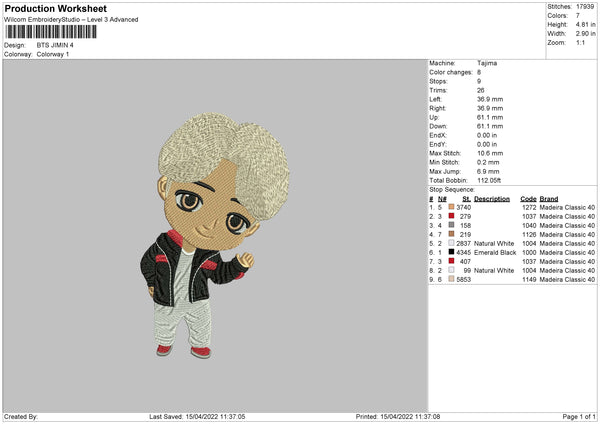Image resolution: width=600 pixels, height=424 pixels.
Task: Click the Brand column header
Action: [549, 199]
